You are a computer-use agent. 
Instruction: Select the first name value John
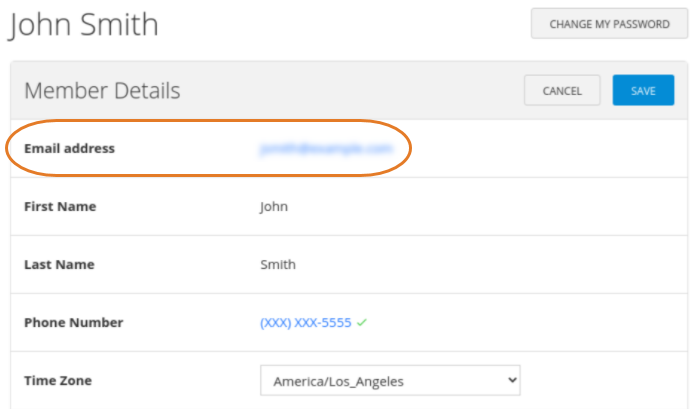[x=274, y=206]
